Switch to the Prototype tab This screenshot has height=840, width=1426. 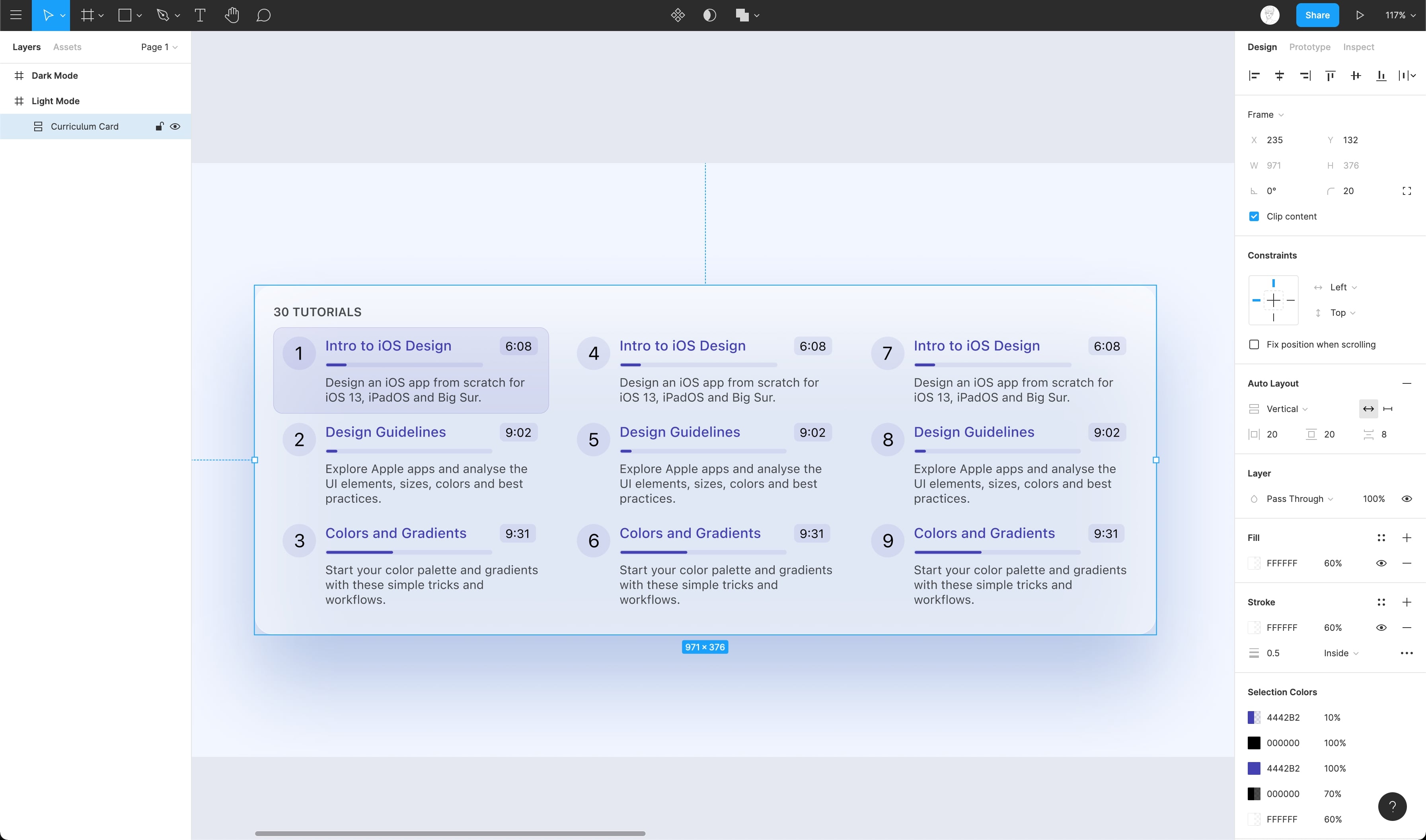coord(1309,47)
